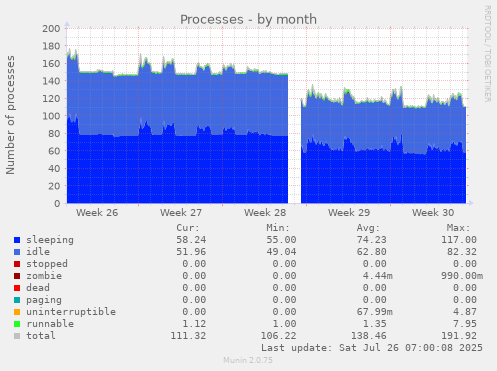
Task: Click the idle minimum value 49.04
Action: pyautogui.click(x=281, y=252)
